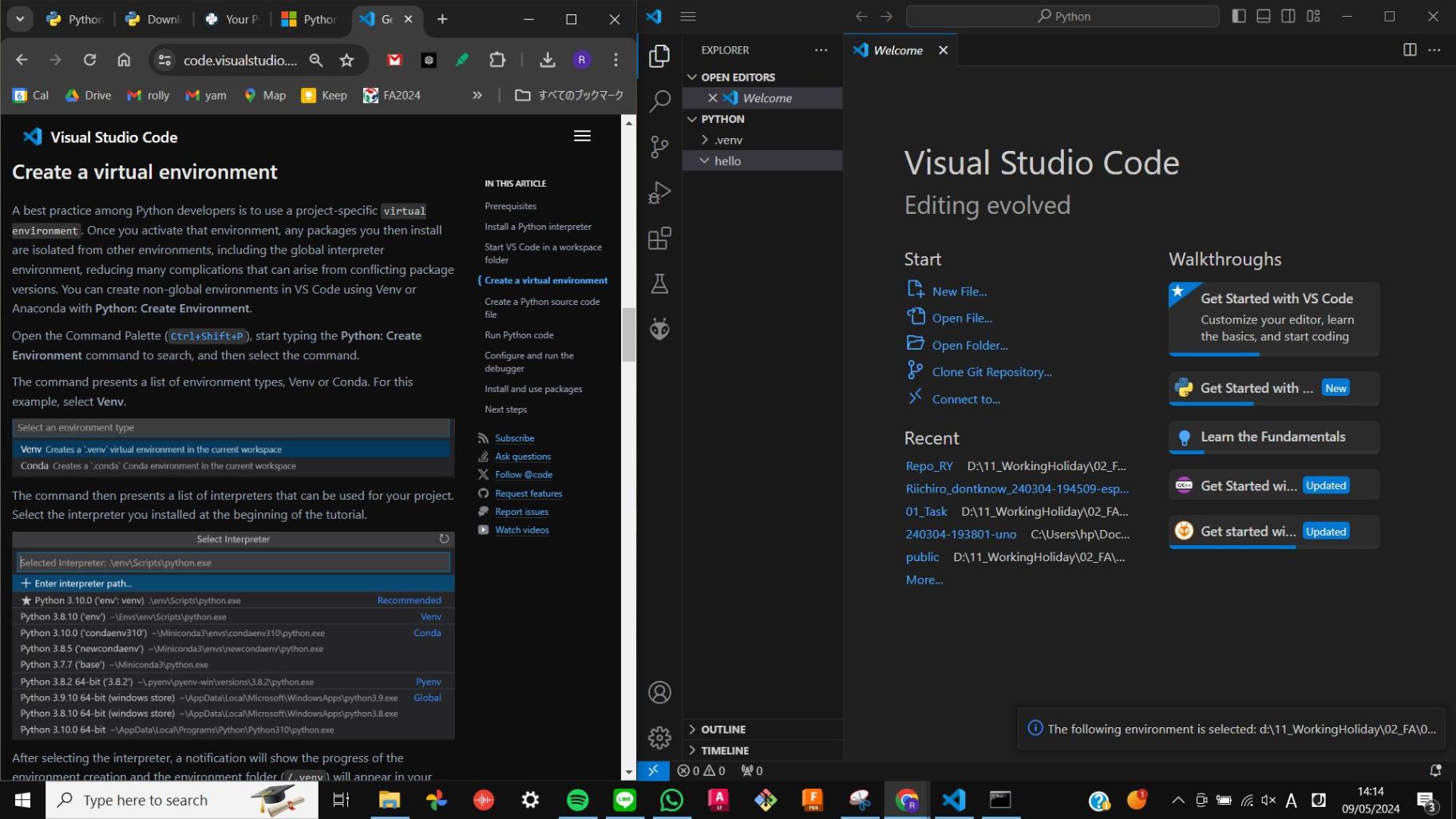Click the remote window indicator in status bar
This screenshot has width=1456, height=819.
pos(653,770)
